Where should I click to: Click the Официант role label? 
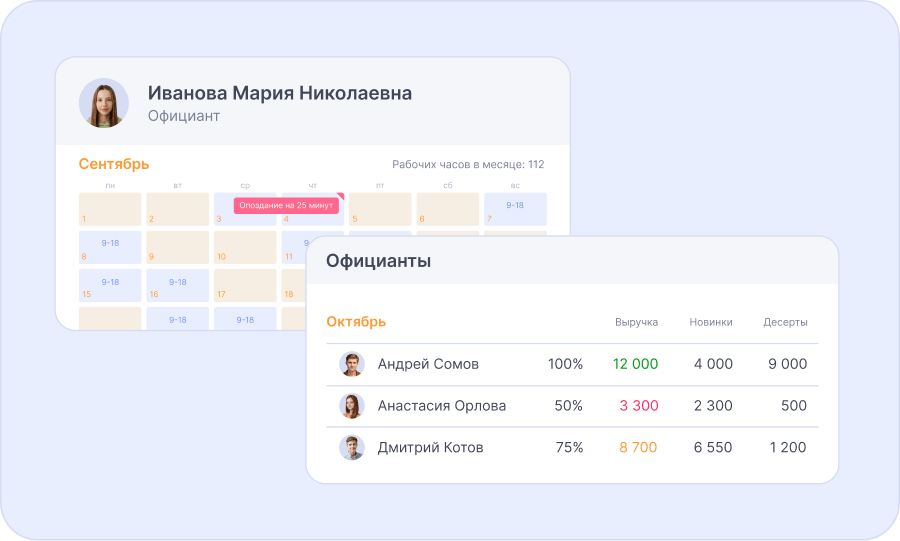[184, 116]
